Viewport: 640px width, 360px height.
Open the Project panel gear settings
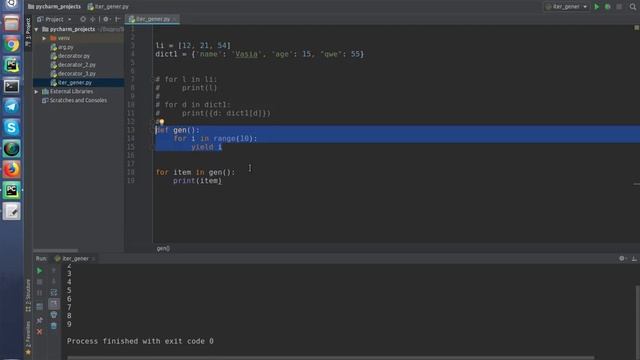106,19
